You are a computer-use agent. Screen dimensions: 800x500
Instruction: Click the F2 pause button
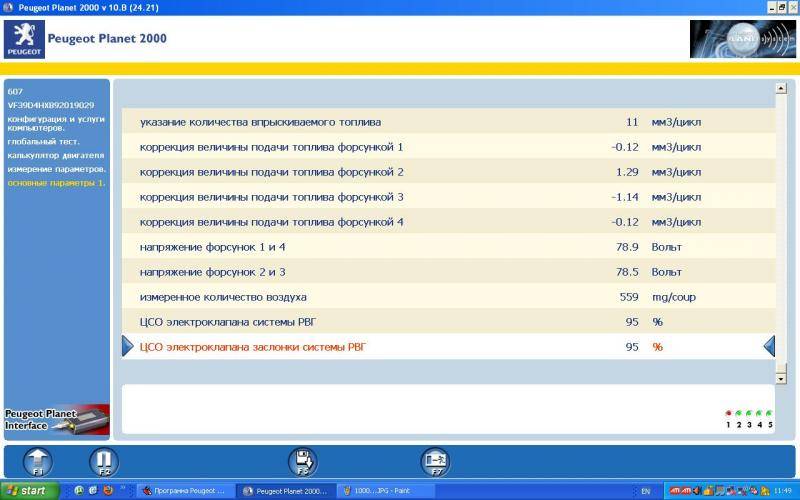tap(103, 461)
